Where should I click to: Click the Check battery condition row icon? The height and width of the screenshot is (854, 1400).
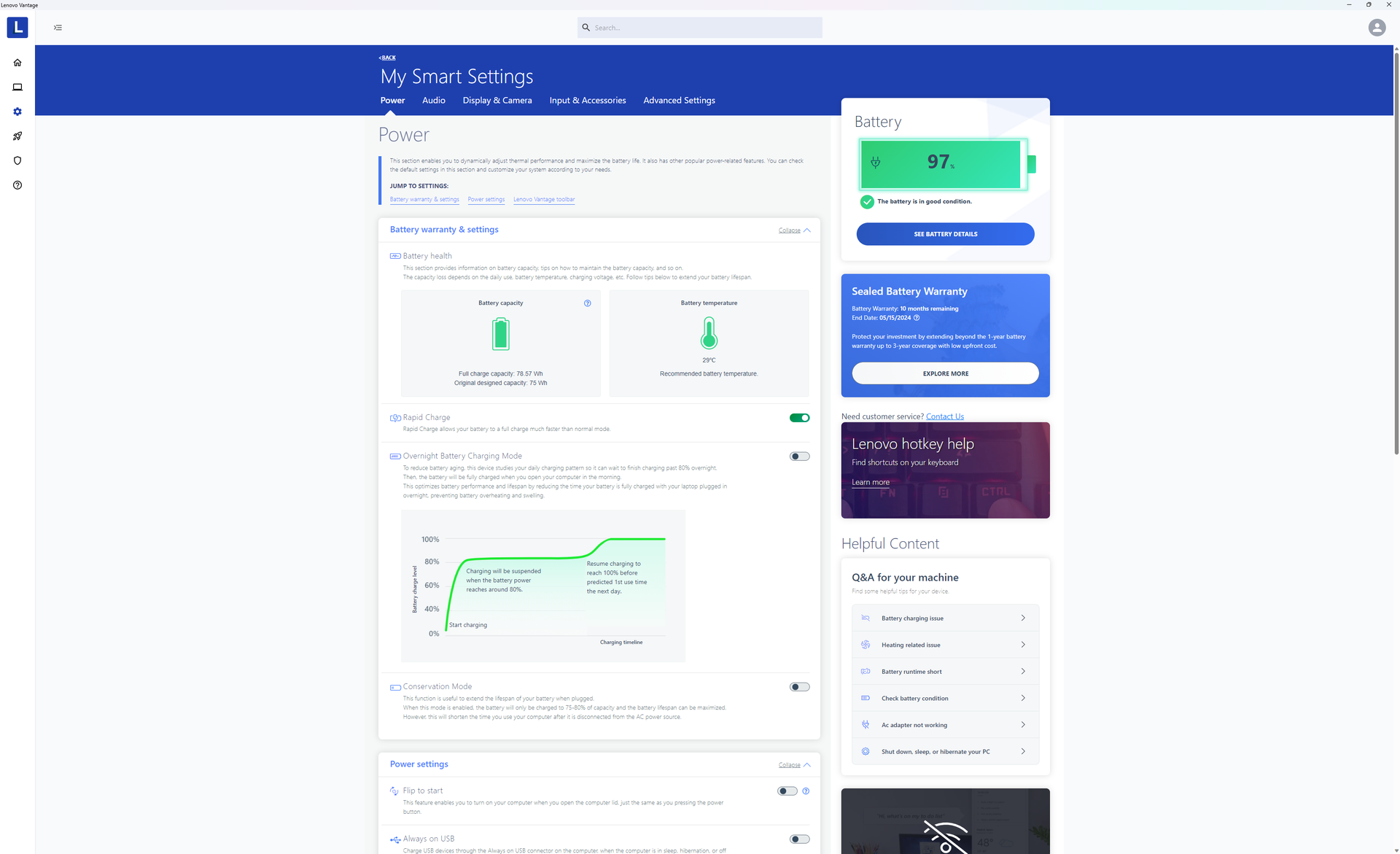[x=866, y=699]
